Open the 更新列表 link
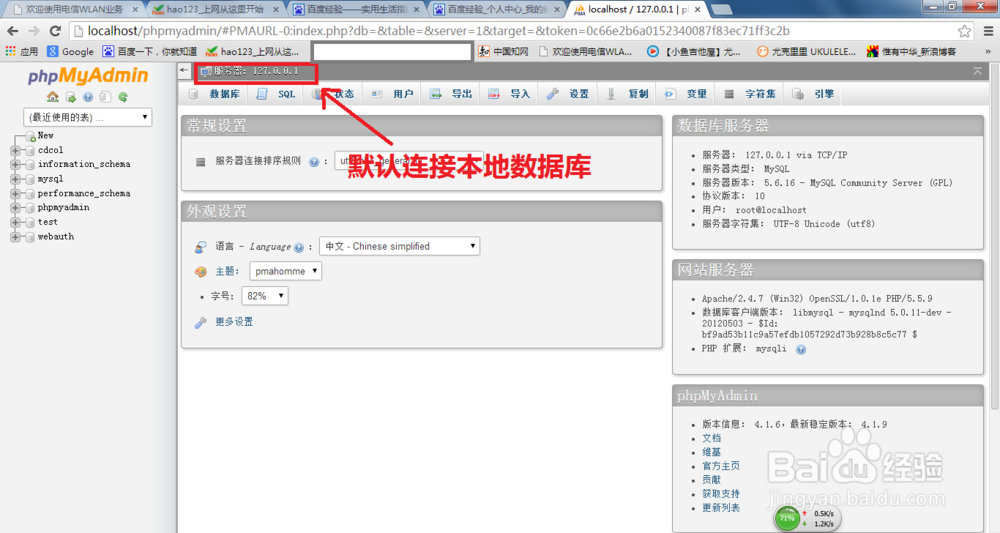Viewport: 1000px width, 533px height. tap(721, 508)
